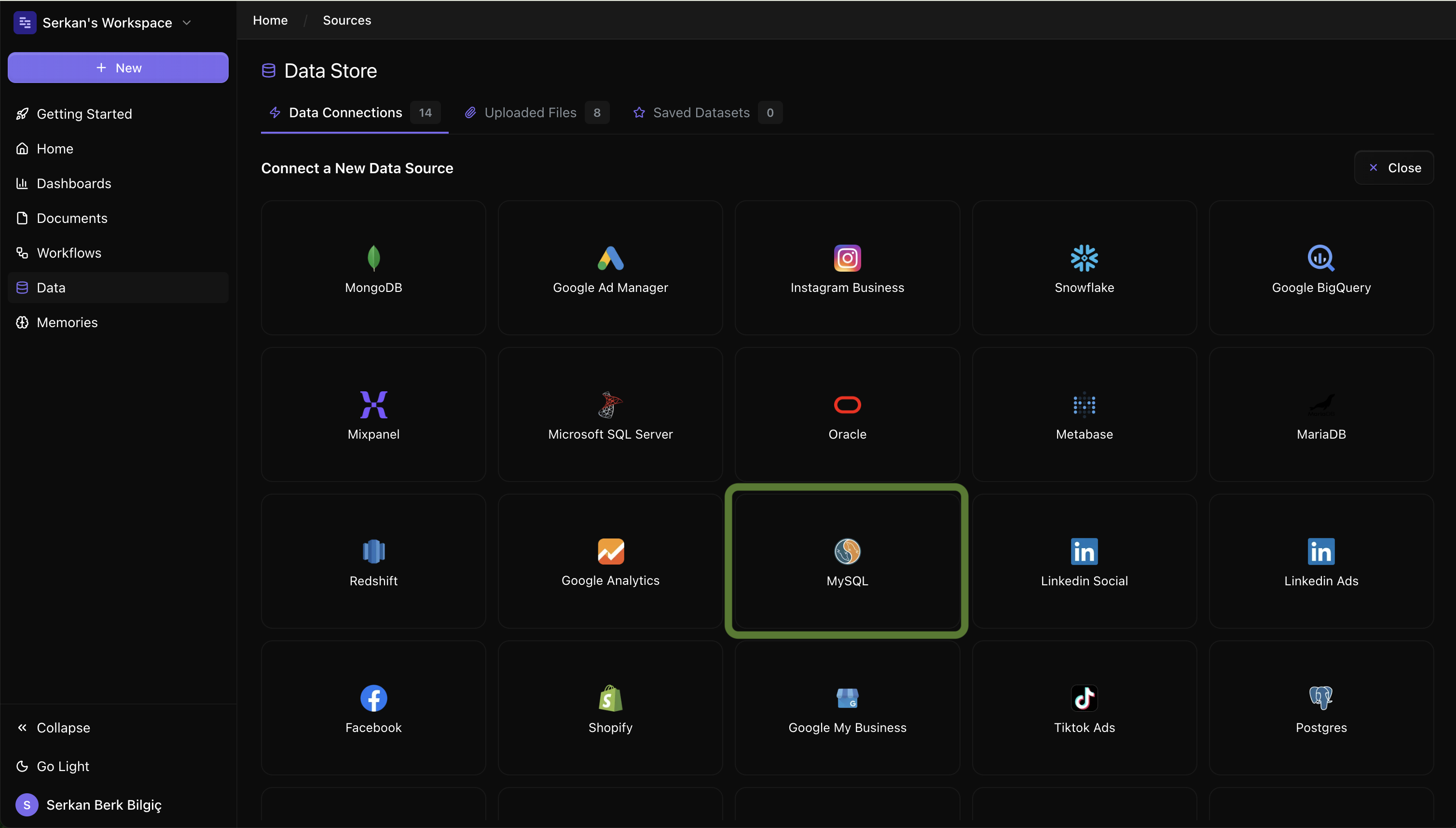Image resolution: width=1456 pixels, height=828 pixels.
Task: Open Serkan Berk Bilgiç profile name
Action: (104, 805)
